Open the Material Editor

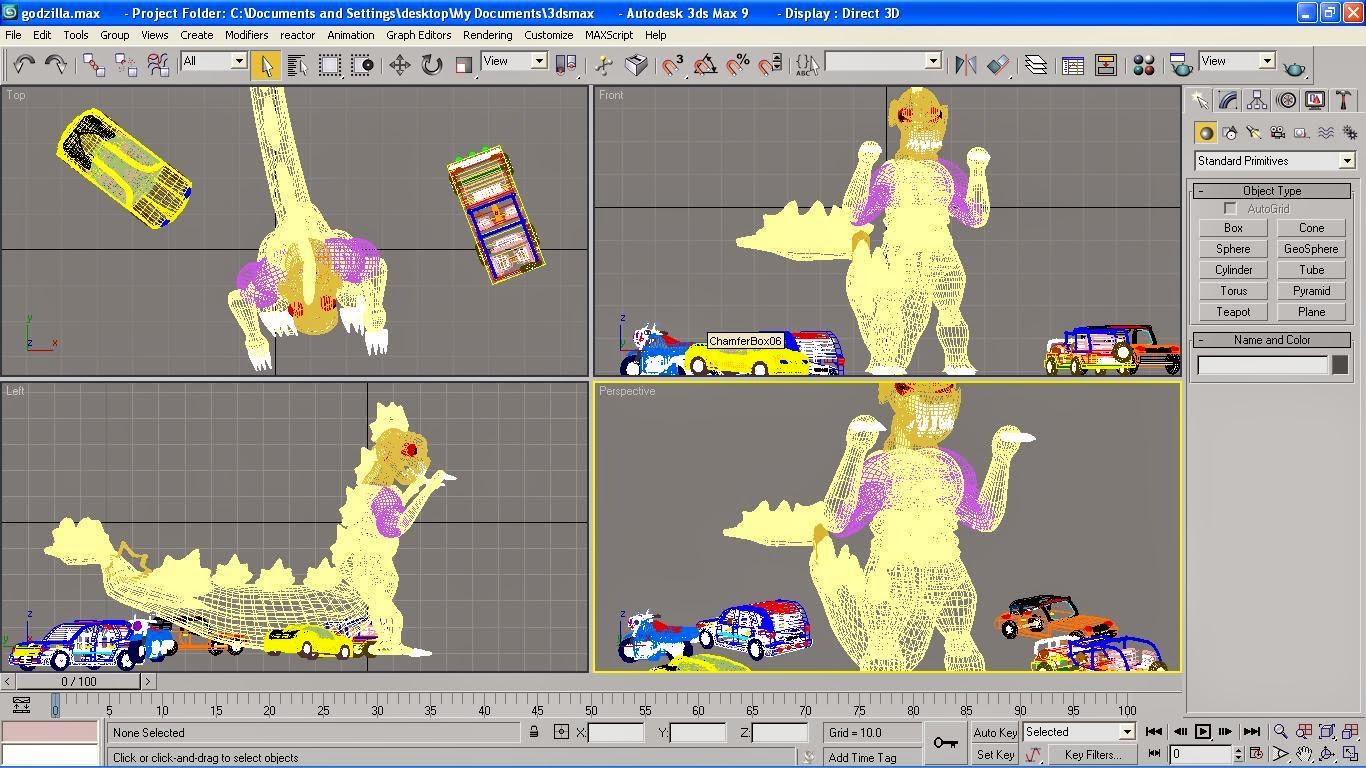point(1144,65)
